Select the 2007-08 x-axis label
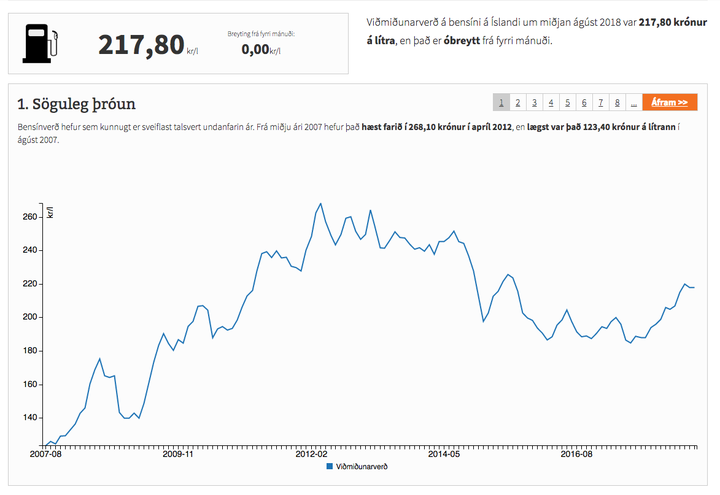 pyautogui.click(x=46, y=453)
